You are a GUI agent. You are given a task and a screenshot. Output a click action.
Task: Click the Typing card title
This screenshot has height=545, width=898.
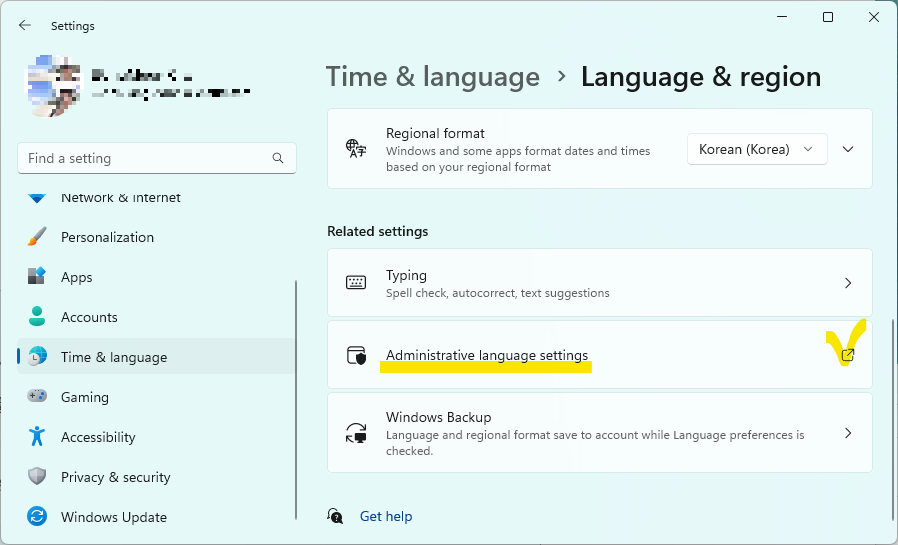406,275
